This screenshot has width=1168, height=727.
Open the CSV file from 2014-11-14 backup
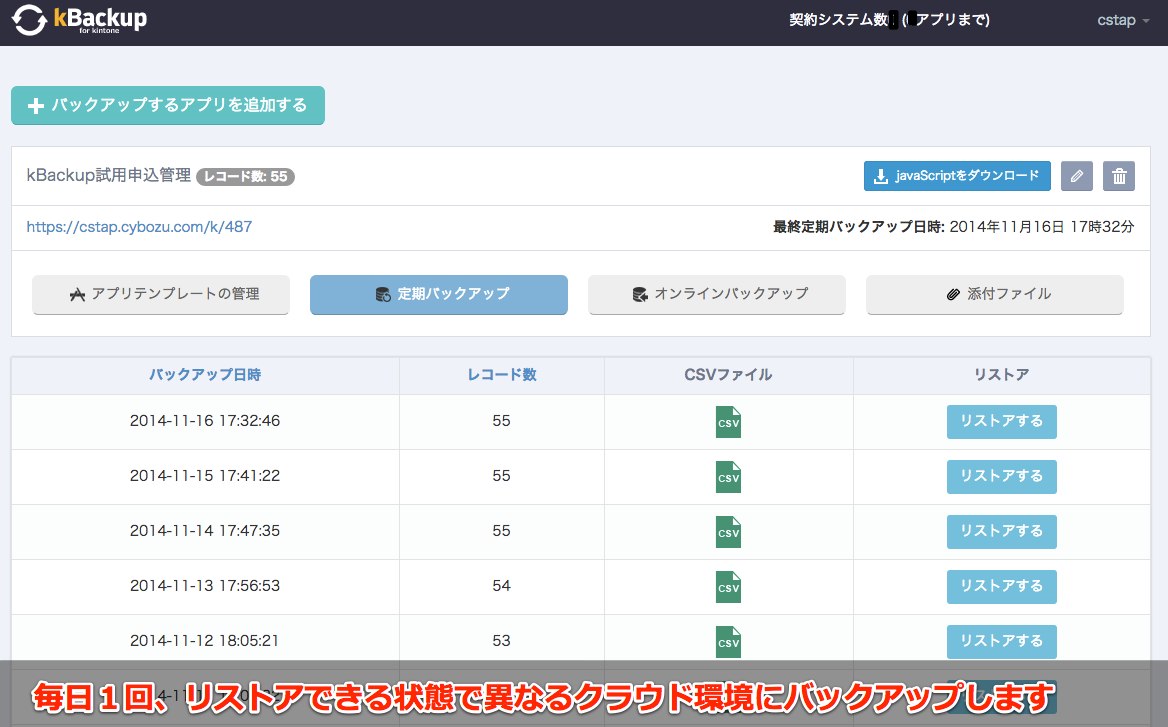[727, 531]
